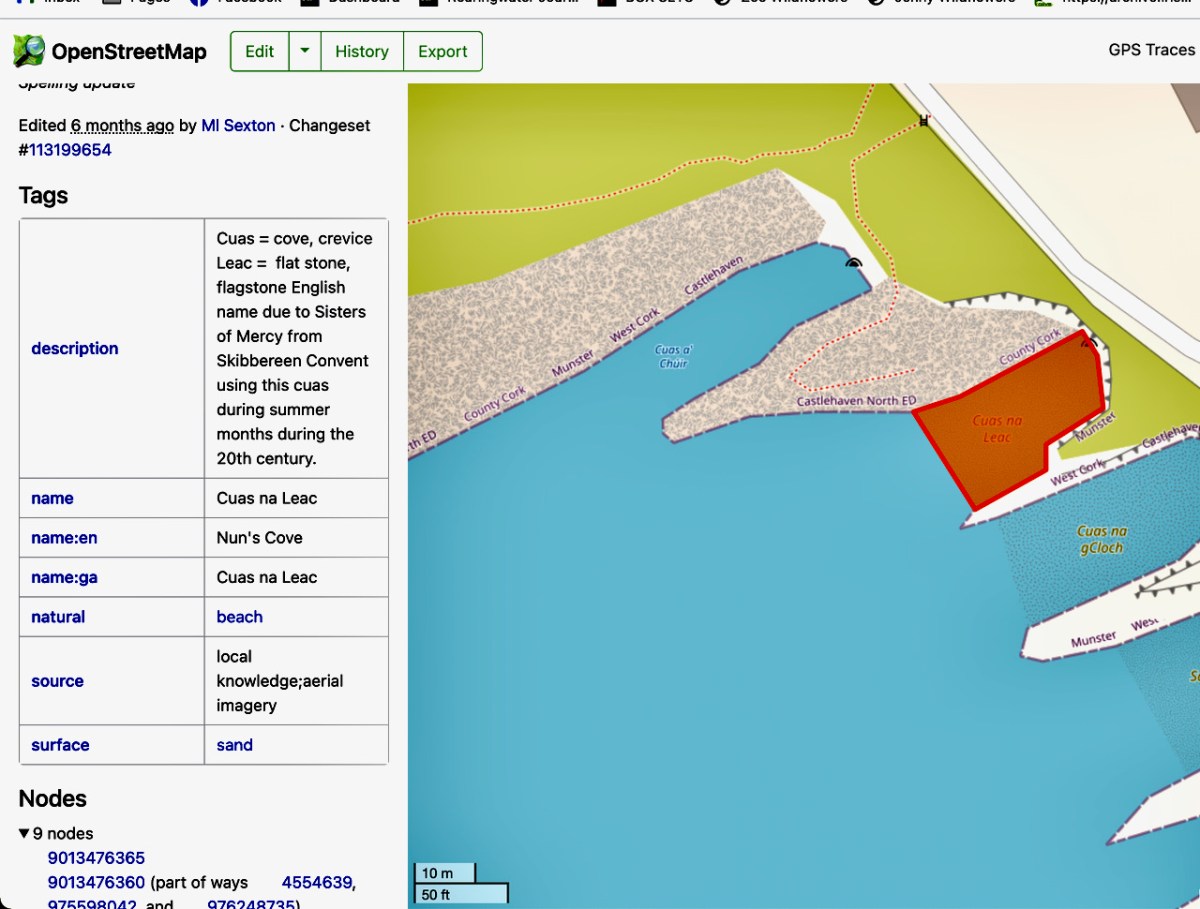Screen dimensions: 1200x909
Task: Click the Edit button
Action: [259, 51]
